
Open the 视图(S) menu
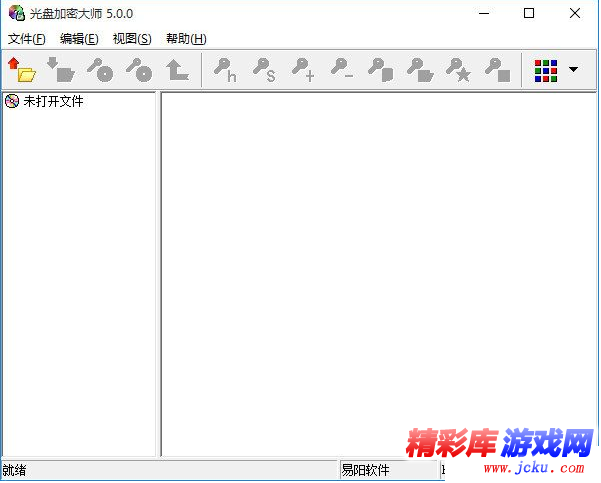[132, 39]
